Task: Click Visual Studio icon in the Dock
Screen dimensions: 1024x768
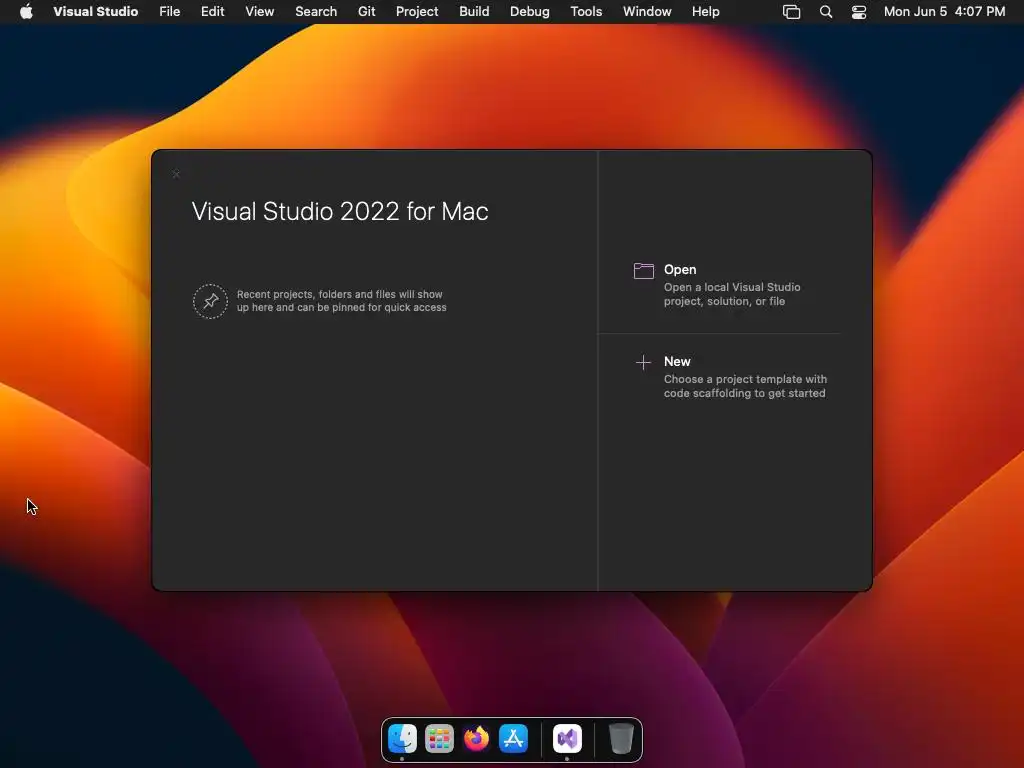Action: (x=567, y=739)
